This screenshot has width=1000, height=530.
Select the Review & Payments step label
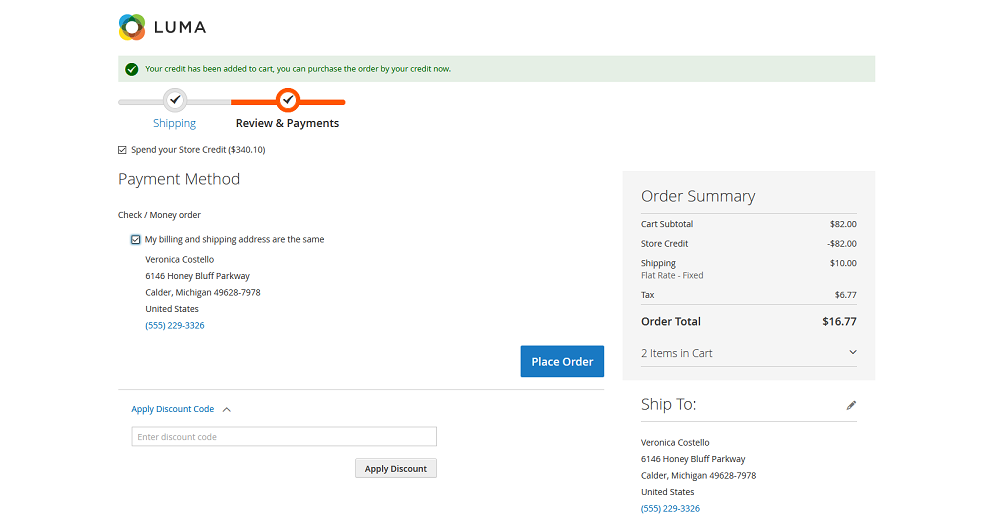click(287, 124)
